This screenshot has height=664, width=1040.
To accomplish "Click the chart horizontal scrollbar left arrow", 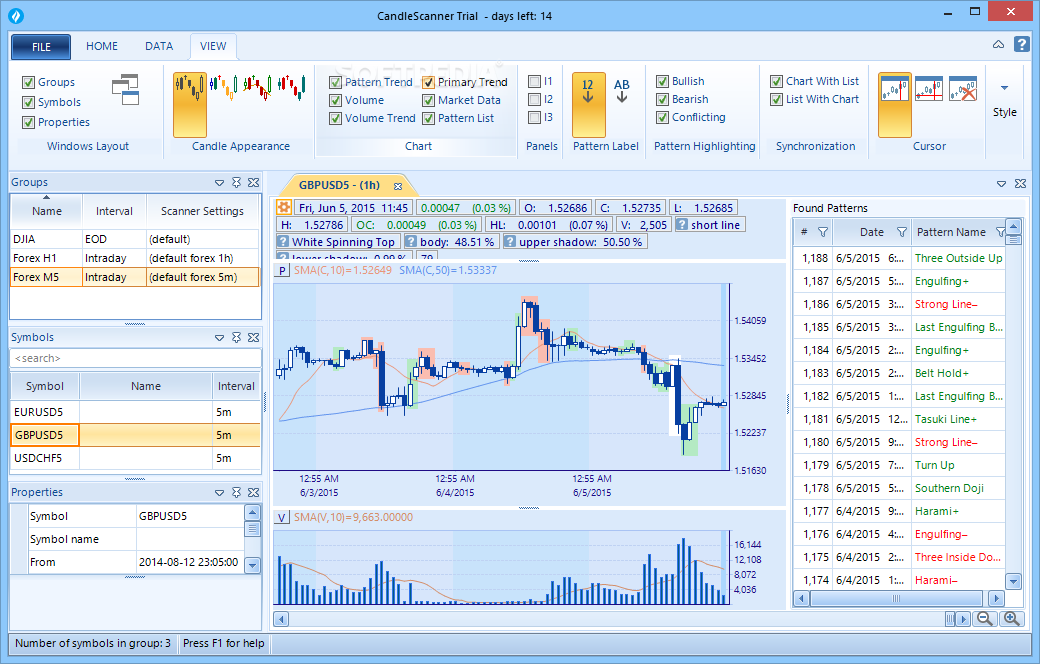I will (281, 619).
